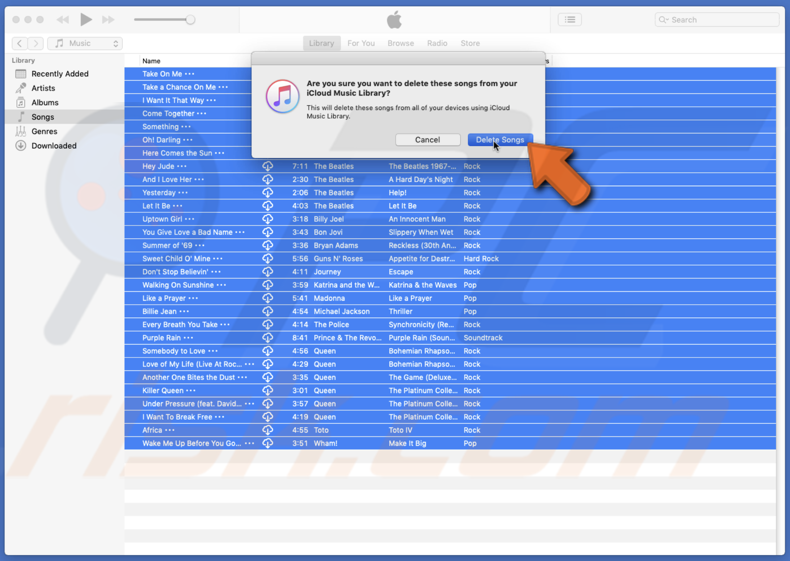The image size is (790, 561).
Task: Open more options dots for Yesterday
Action: point(183,193)
